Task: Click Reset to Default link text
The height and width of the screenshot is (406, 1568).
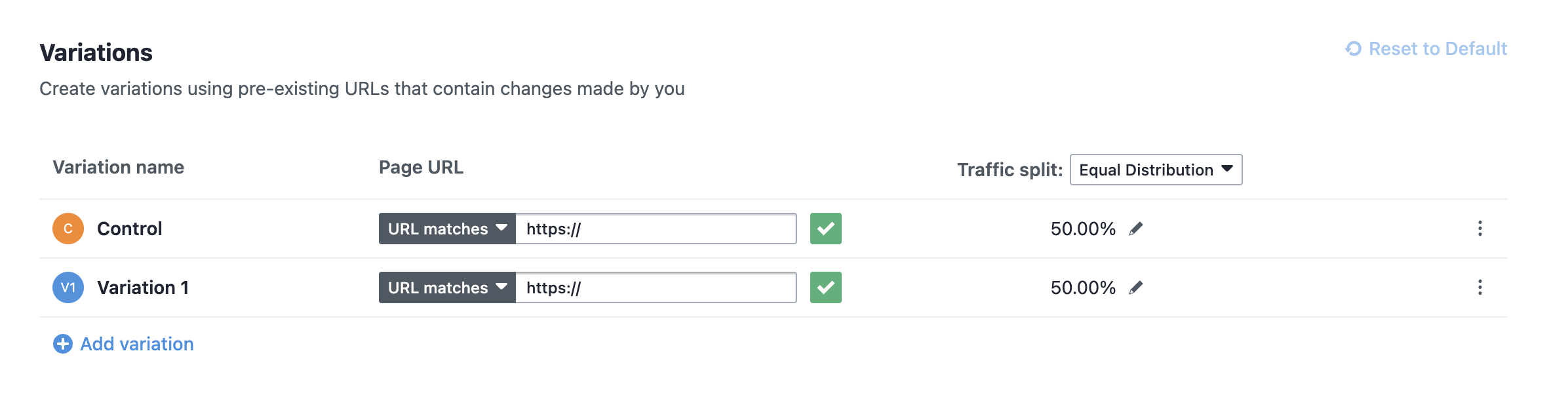Action: [x=1438, y=48]
